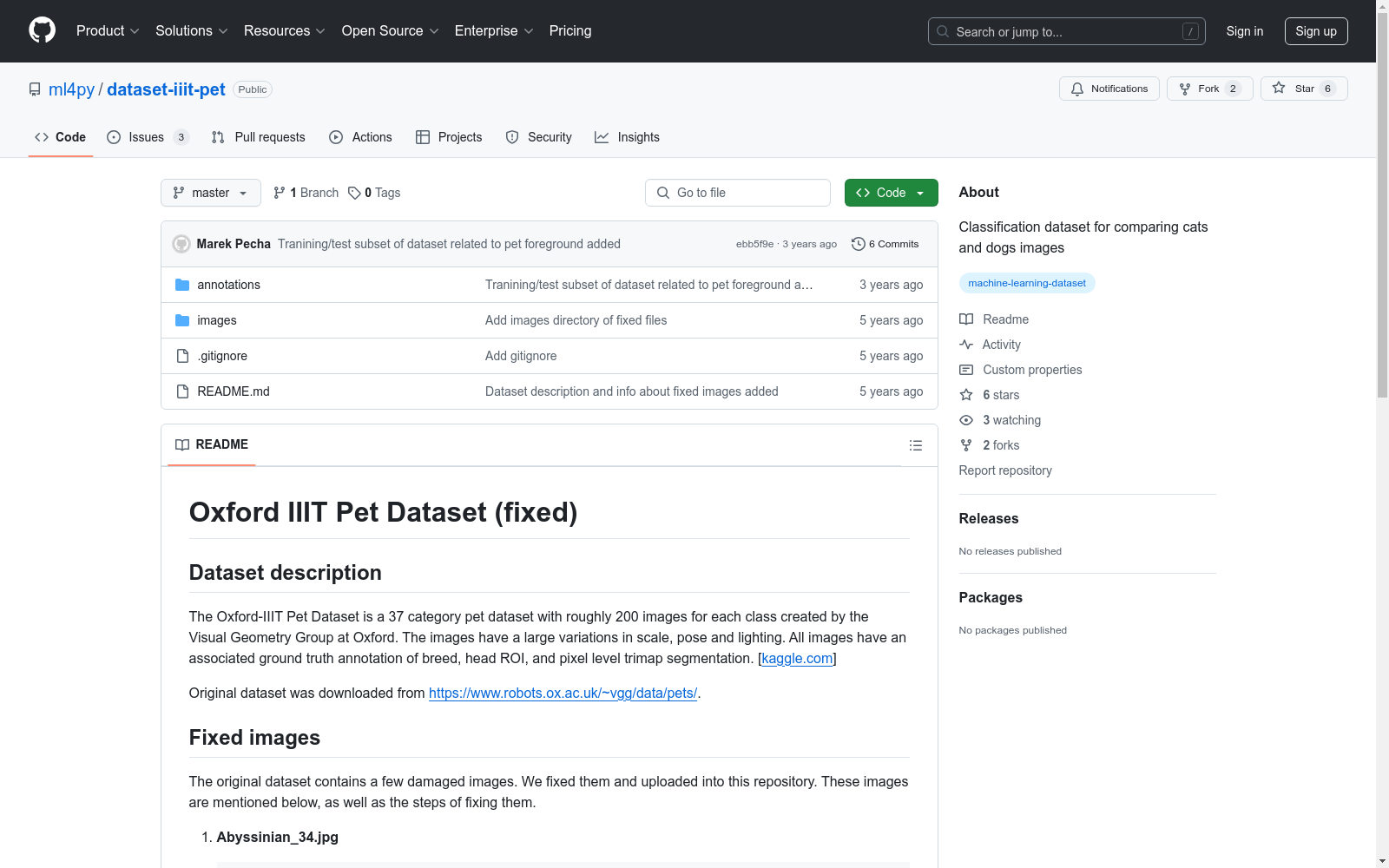Viewport: 1389px width, 868px height.
Task: Switch to the Issues tab
Action: (x=147, y=137)
